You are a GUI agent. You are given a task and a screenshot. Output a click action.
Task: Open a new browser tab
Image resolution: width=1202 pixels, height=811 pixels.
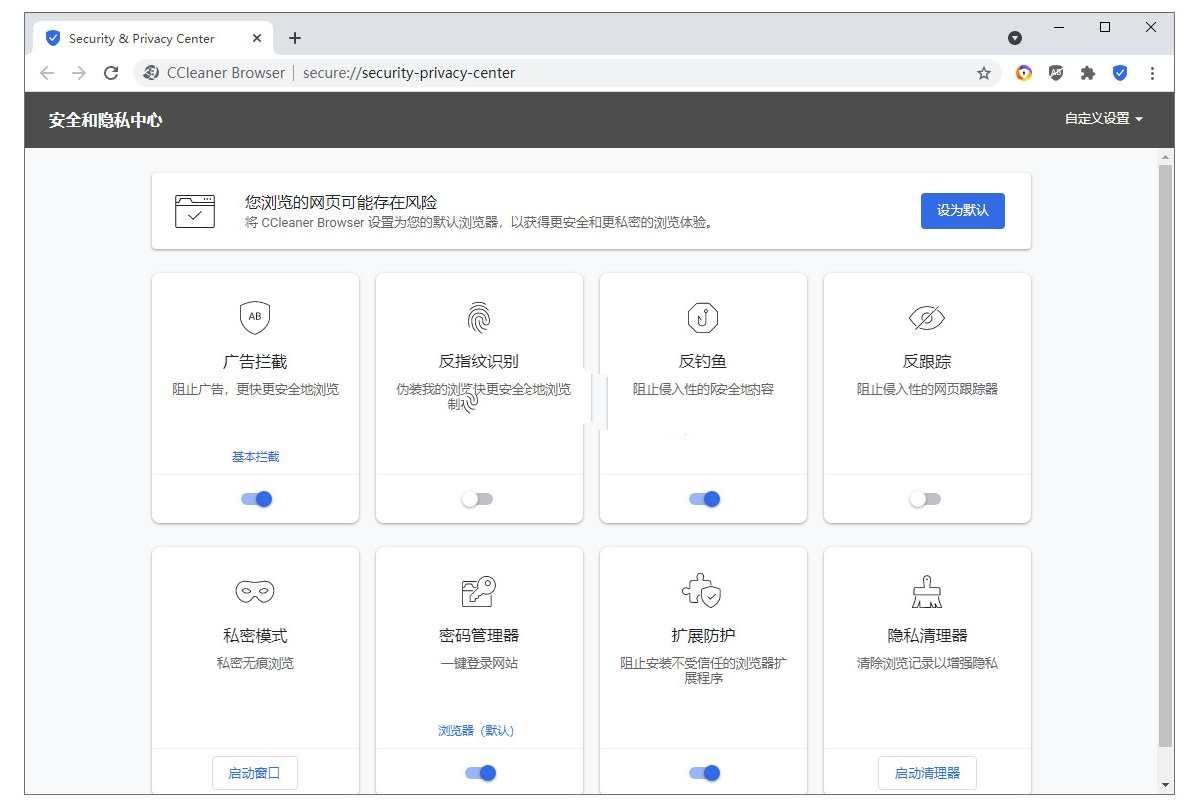294,38
